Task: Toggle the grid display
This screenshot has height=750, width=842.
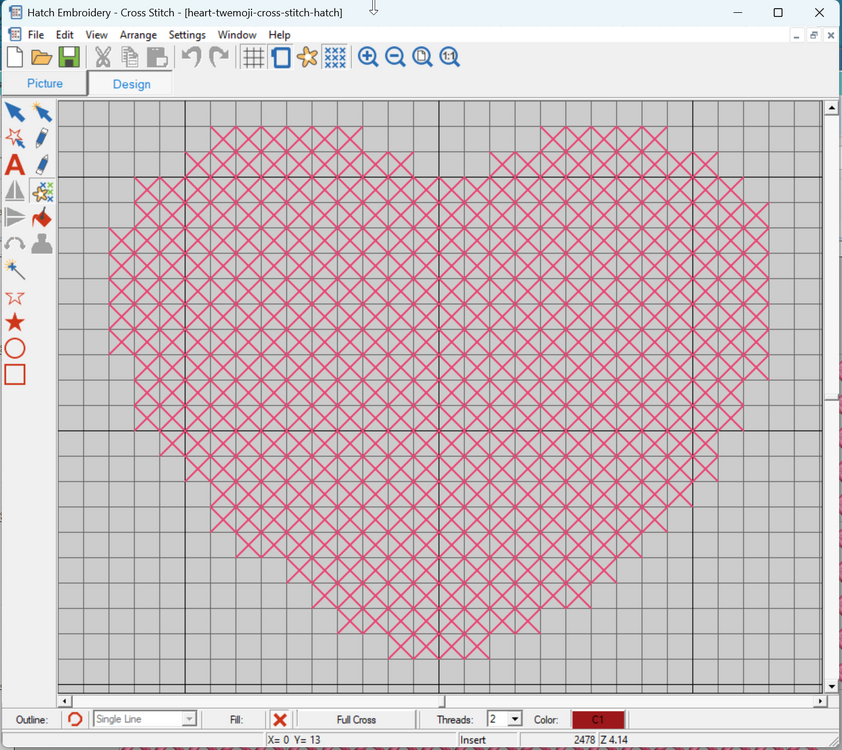Action: [x=253, y=57]
